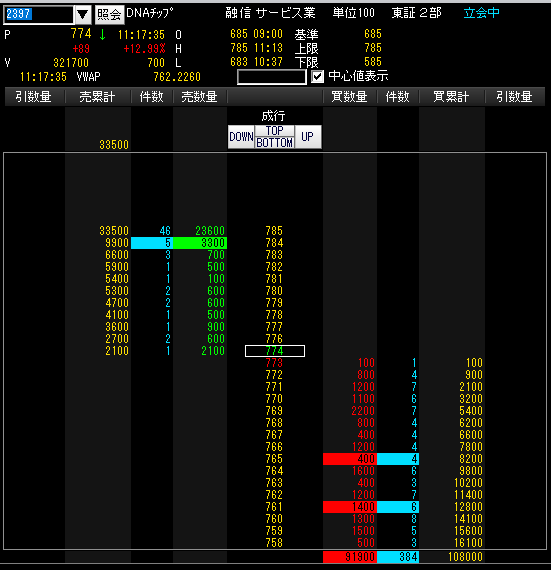Click highlighted buy quantity 400 at 765
Screen dimensions: 551x570
point(350,459)
